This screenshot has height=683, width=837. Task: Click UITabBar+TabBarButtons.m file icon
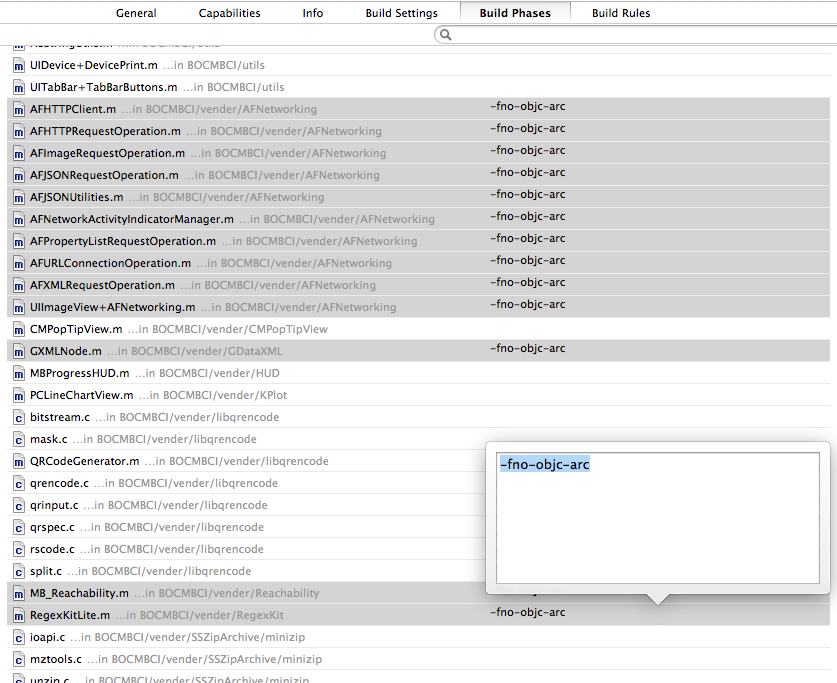[19, 88]
